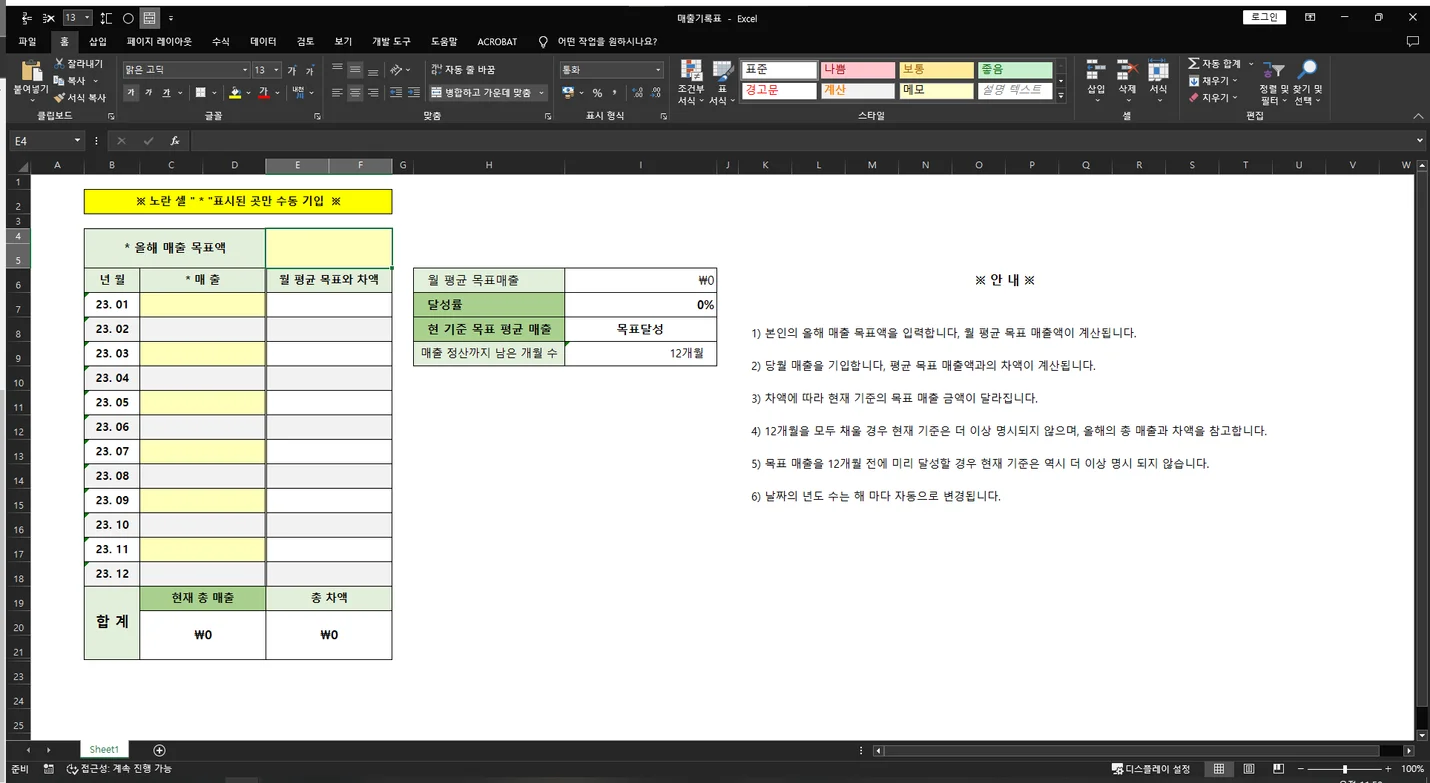Switch to page layout view in status bar
Viewport: 1430px width, 783px height.
(x=1249, y=769)
